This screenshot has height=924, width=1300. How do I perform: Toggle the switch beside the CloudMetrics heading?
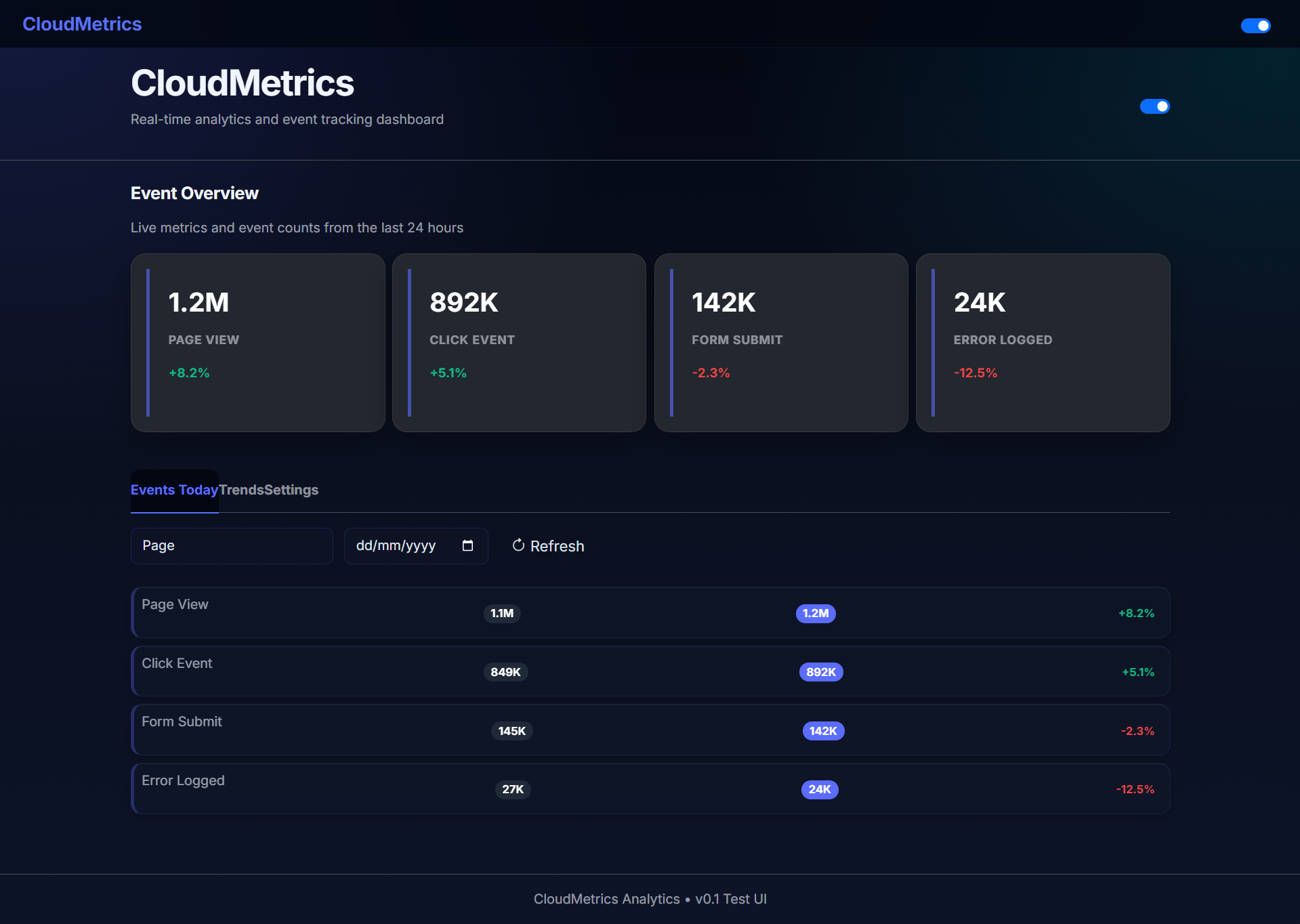coord(1154,106)
